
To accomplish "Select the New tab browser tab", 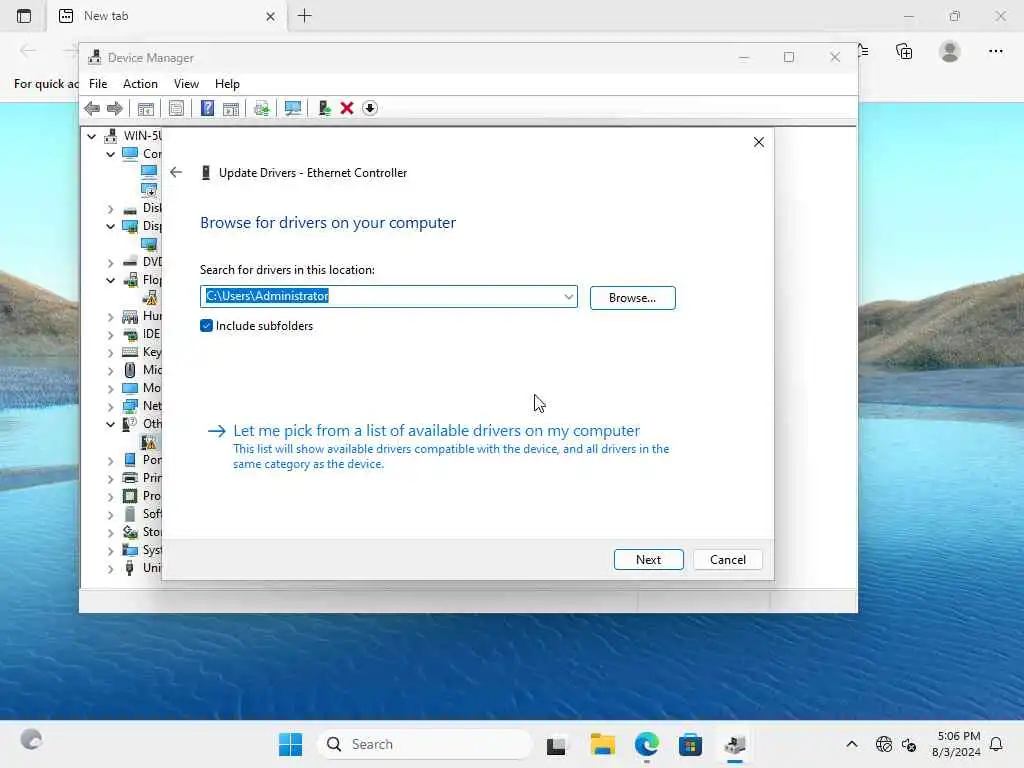I will (167, 16).
